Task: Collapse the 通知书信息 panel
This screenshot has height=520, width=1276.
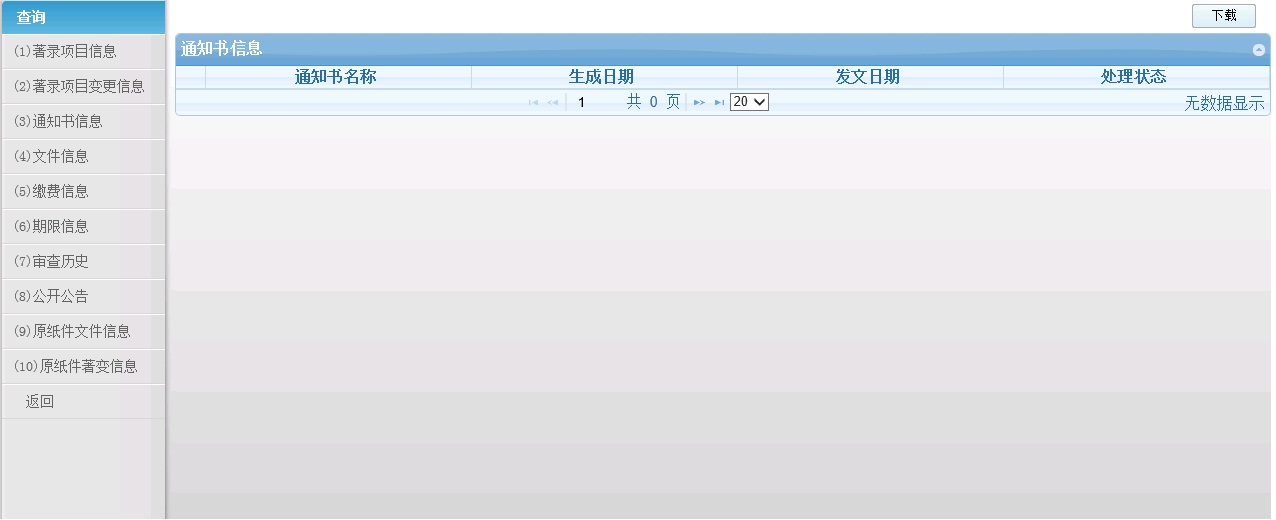Action: point(1258,49)
